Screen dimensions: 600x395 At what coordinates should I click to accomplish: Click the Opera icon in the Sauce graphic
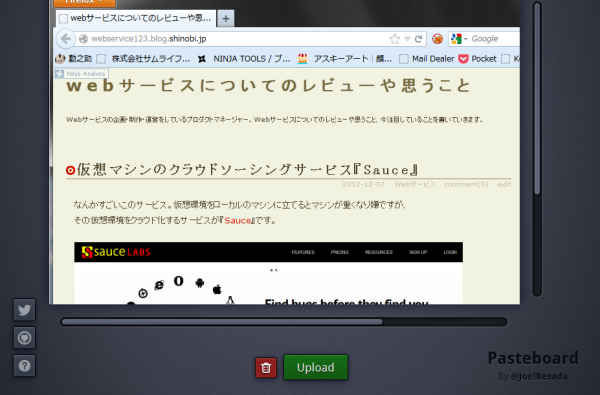click(x=178, y=281)
